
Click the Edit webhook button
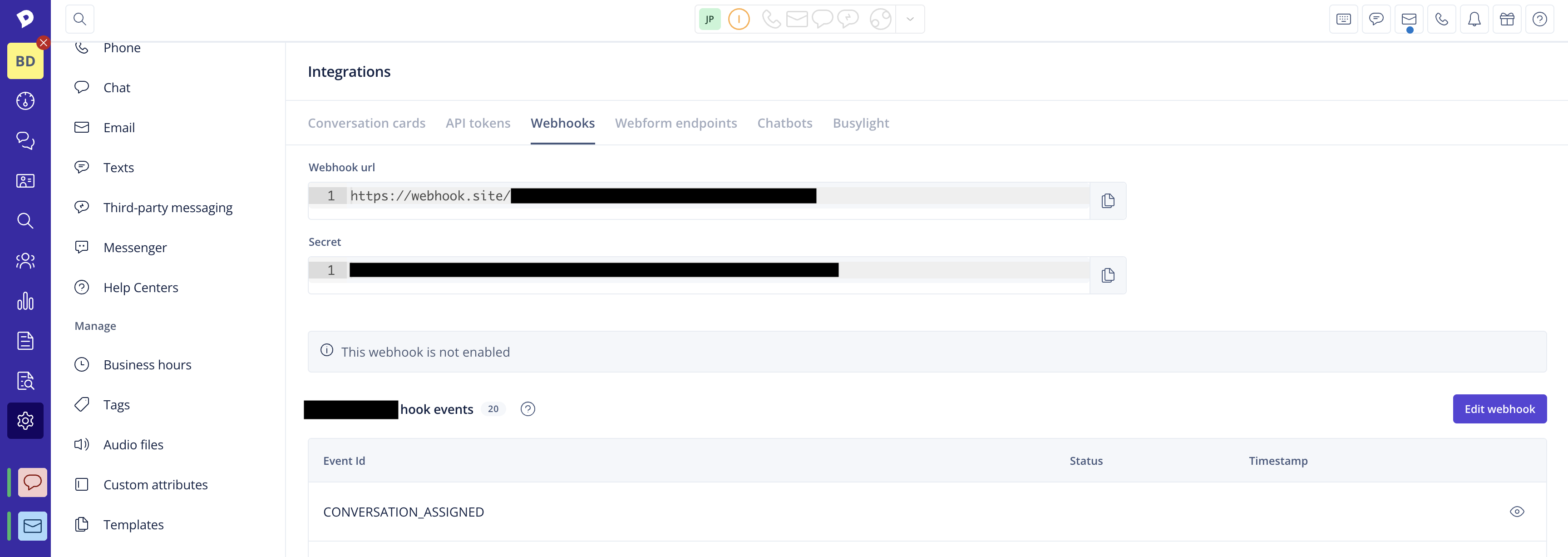(x=1499, y=409)
